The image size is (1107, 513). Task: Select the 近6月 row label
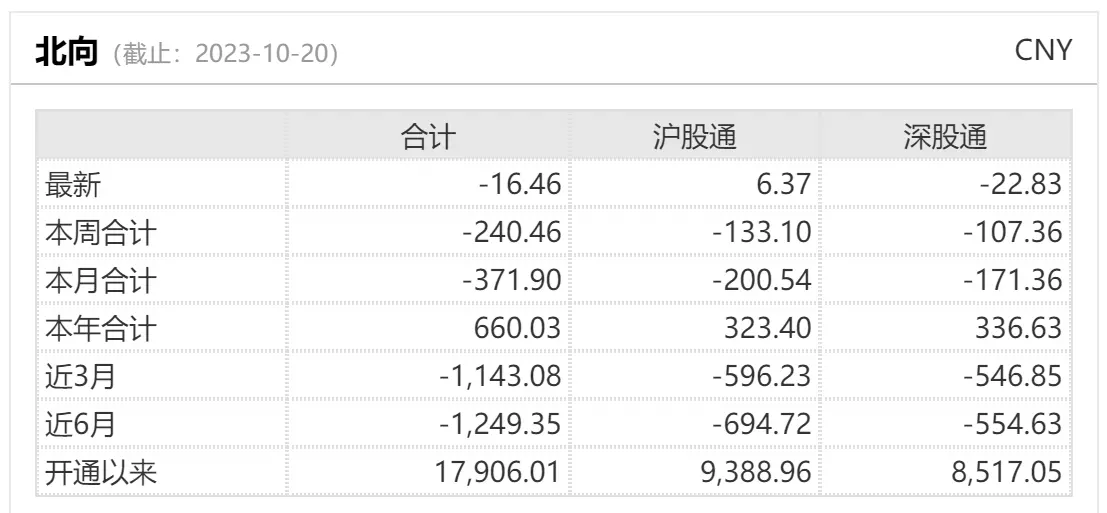coord(80,425)
